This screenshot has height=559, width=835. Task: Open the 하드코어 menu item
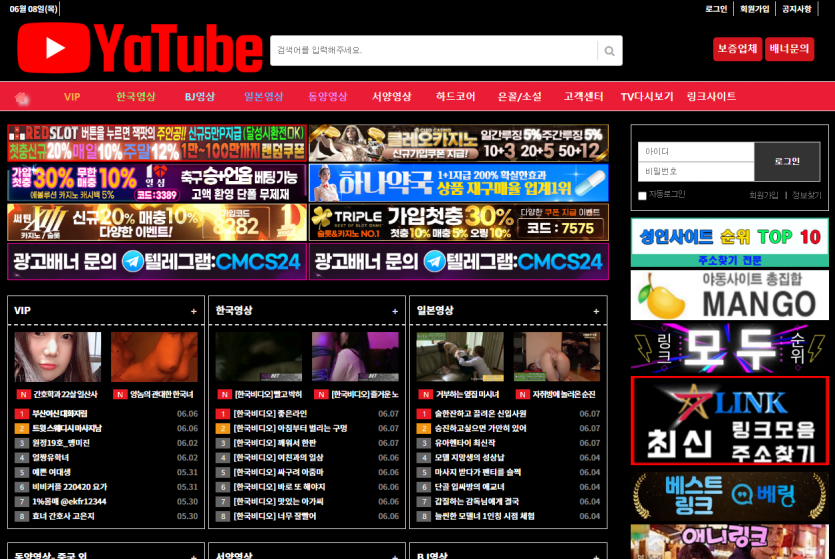pyautogui.click(x=455, y=97)
